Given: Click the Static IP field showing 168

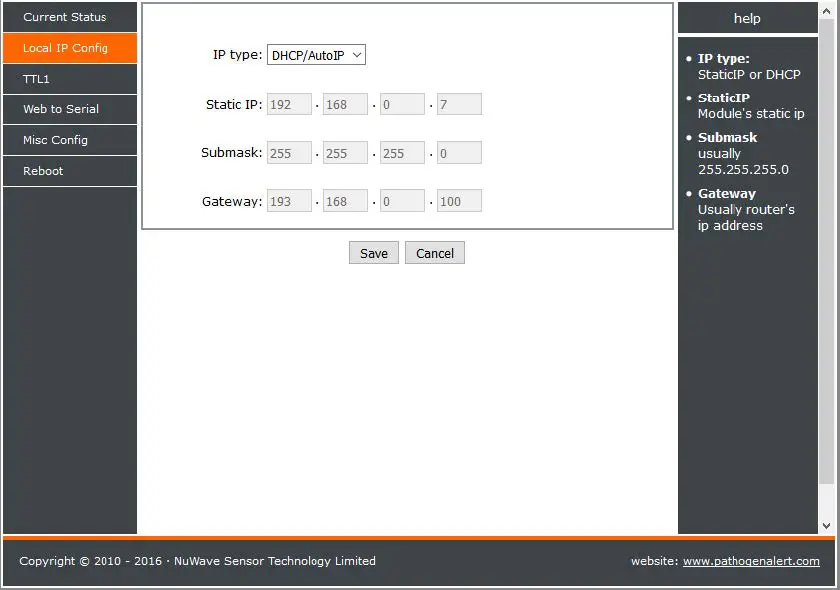Looking at the screenshot, I should pos(345,103).
